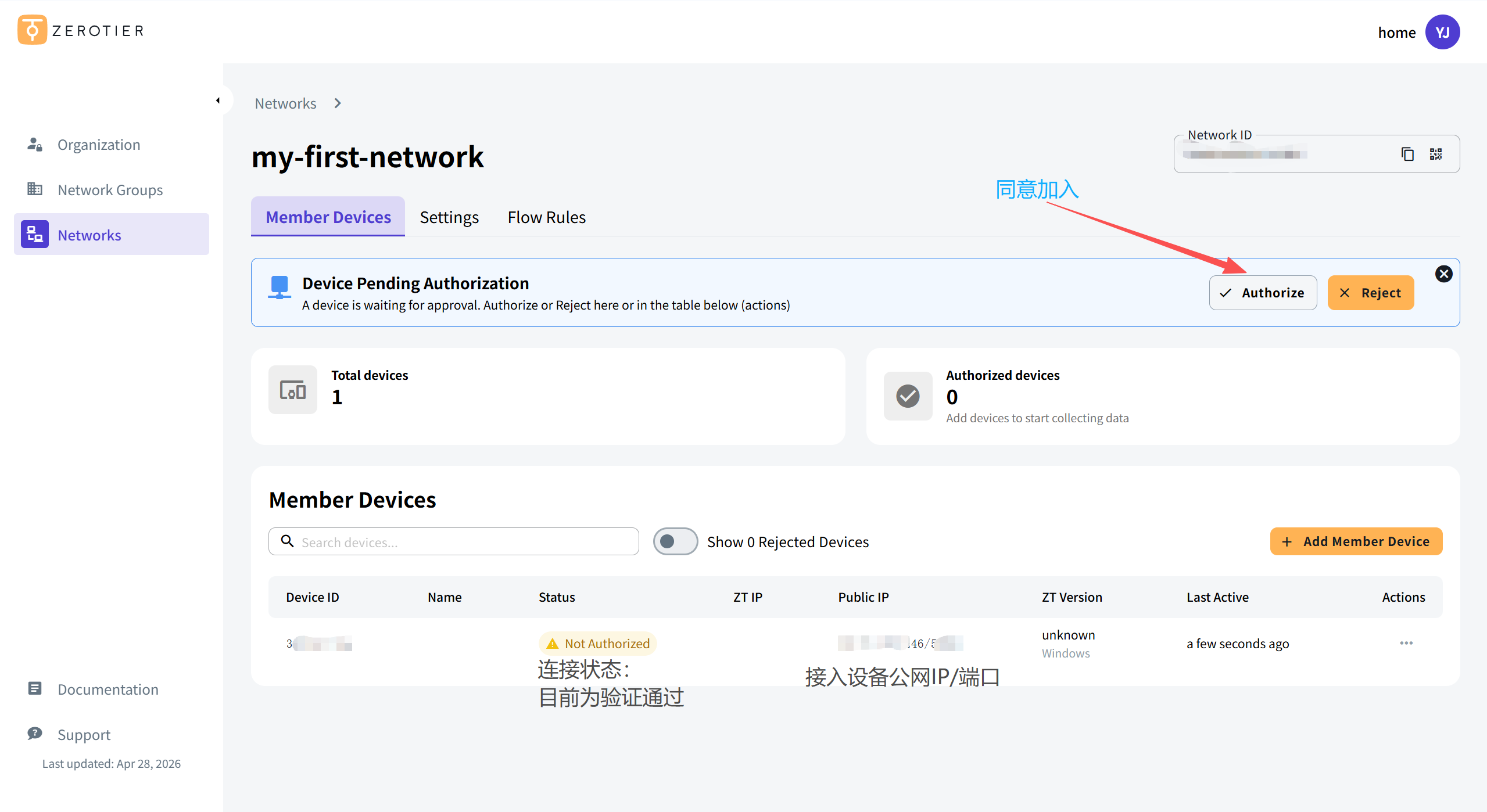The width and height of the screenshot is (1487, 812).
Task: Click the Network Groups building icon
Action: click(x=35, y=189)
